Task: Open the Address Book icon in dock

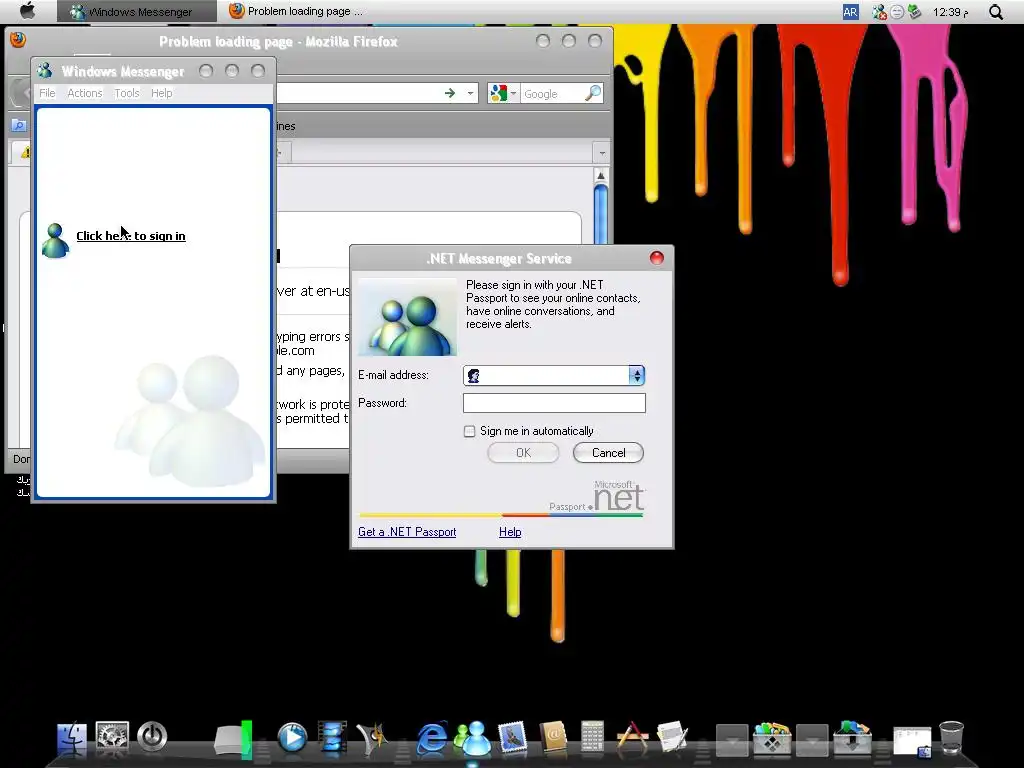Action: tap(552, 738)
